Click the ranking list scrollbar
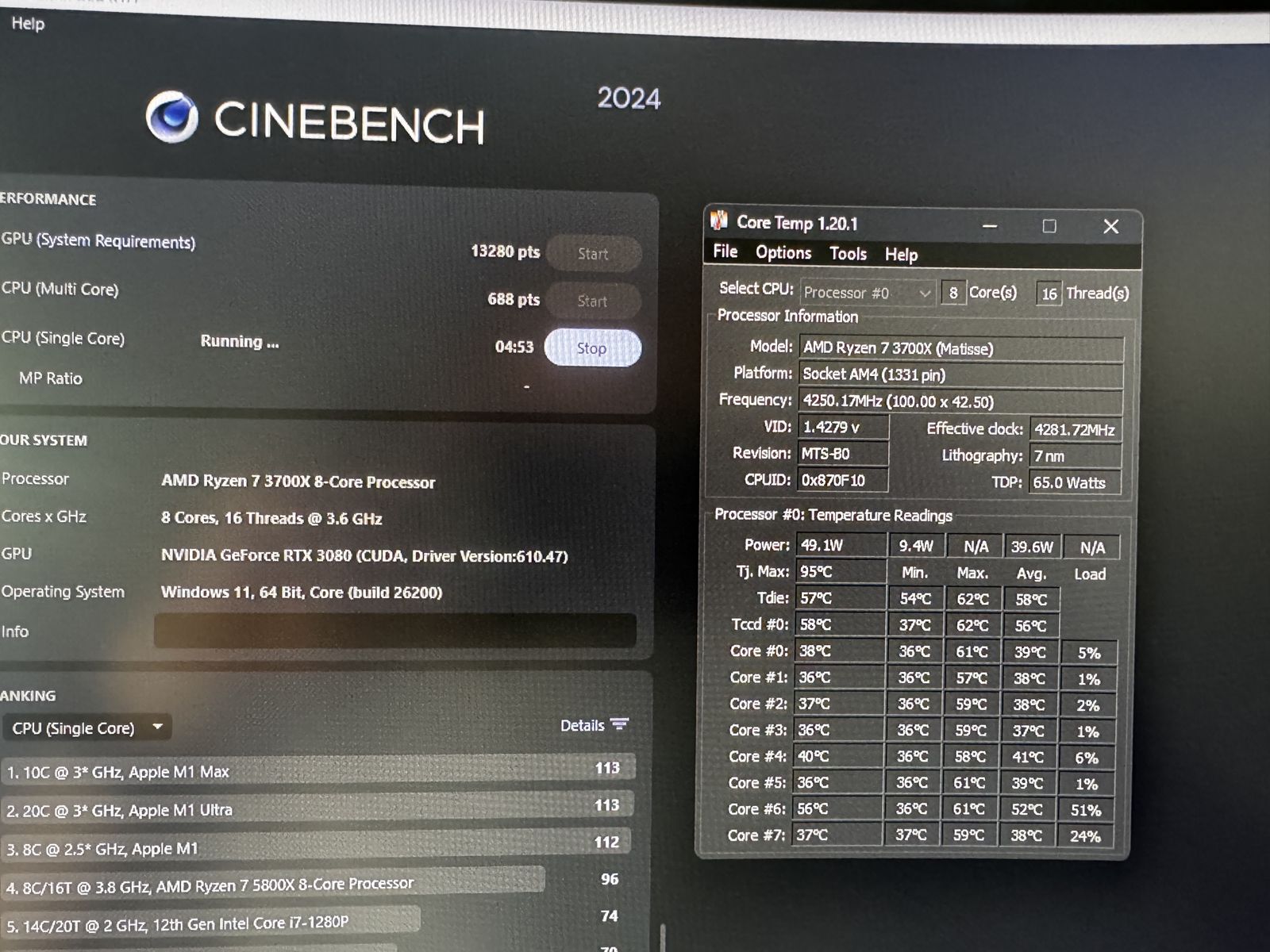1270x952 pixels. (663, 938)
